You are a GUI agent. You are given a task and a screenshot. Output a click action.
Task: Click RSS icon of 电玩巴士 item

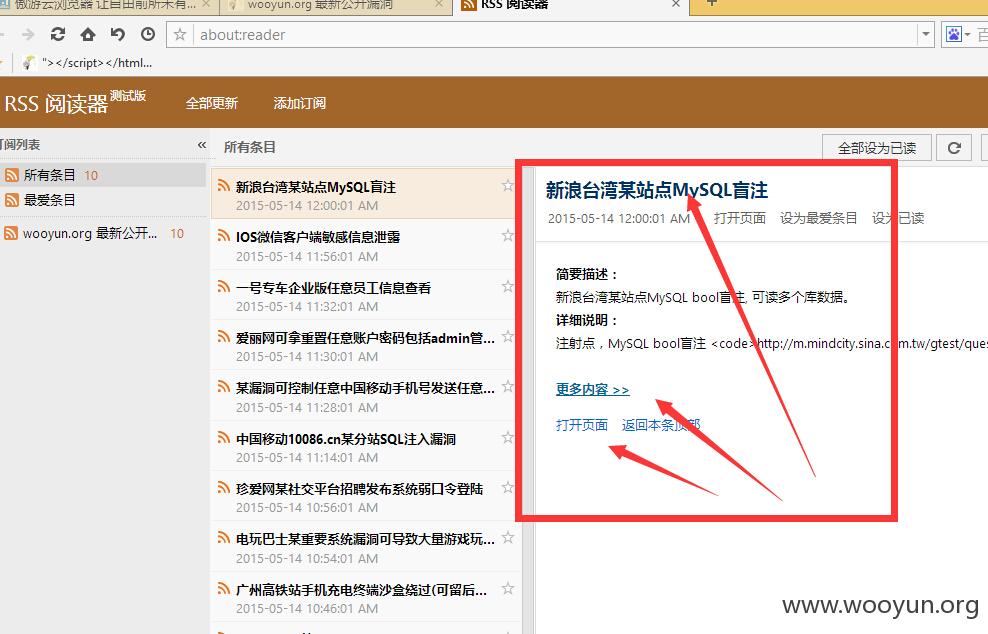pos(224,538)
